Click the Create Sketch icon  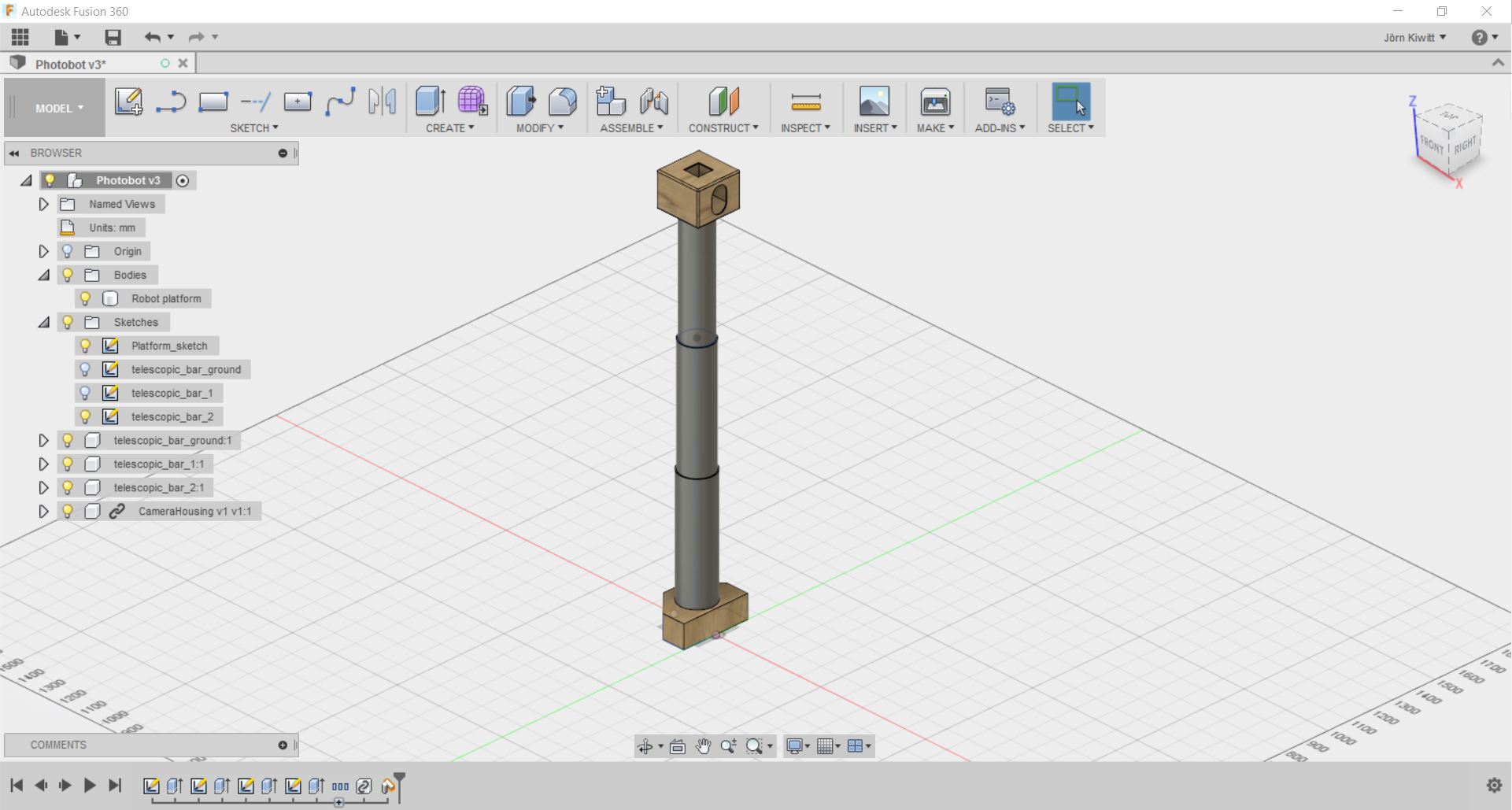(128, 102)
